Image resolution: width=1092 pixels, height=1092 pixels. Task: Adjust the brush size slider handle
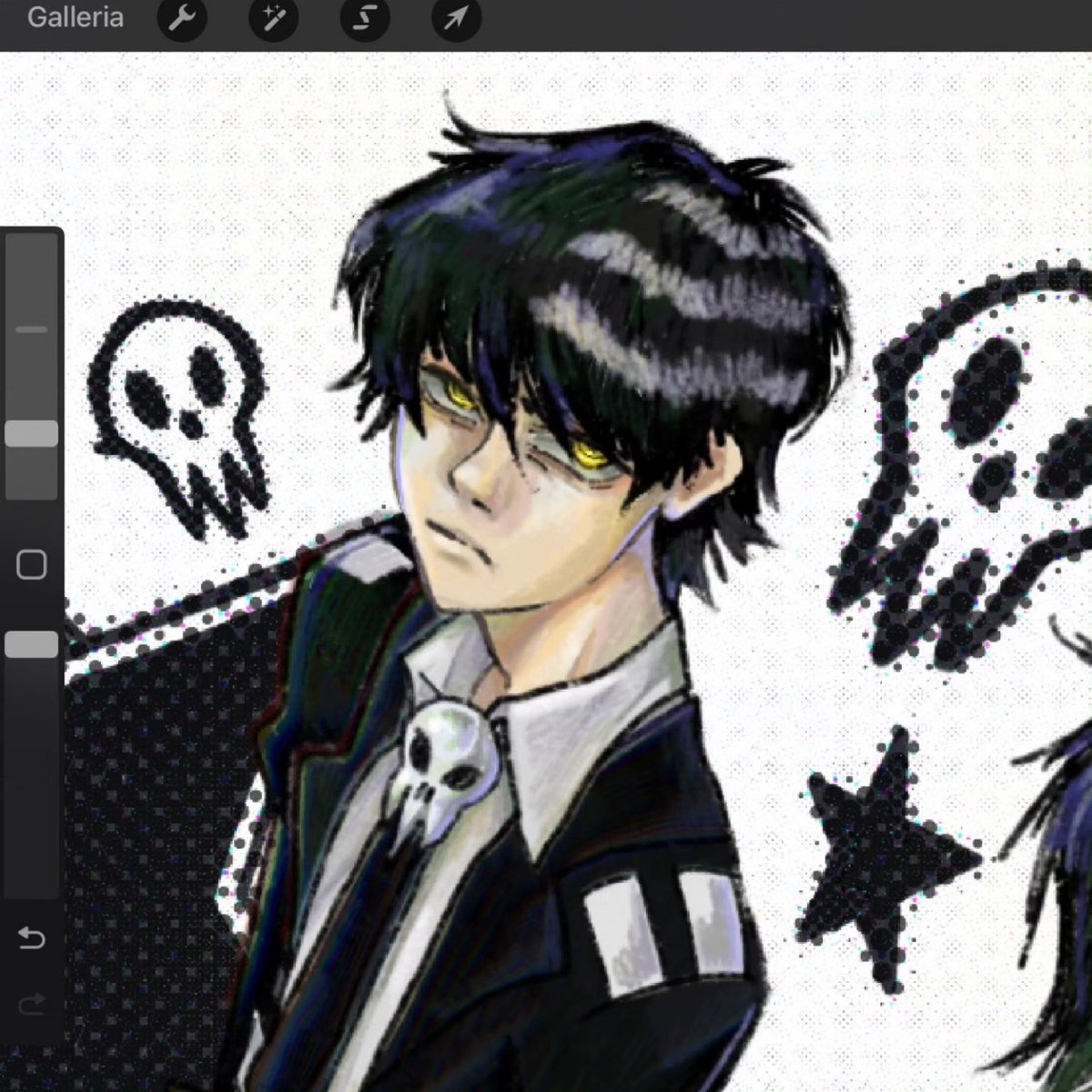click(32, 433)
